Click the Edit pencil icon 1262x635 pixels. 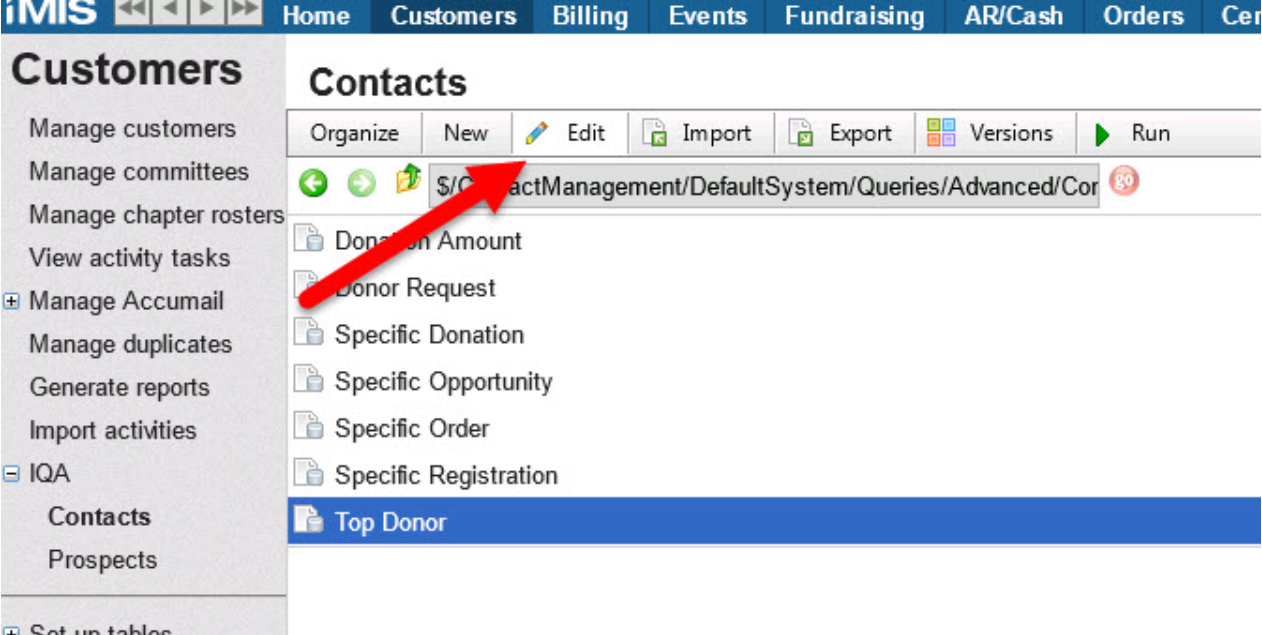click(x=538, y=133)
